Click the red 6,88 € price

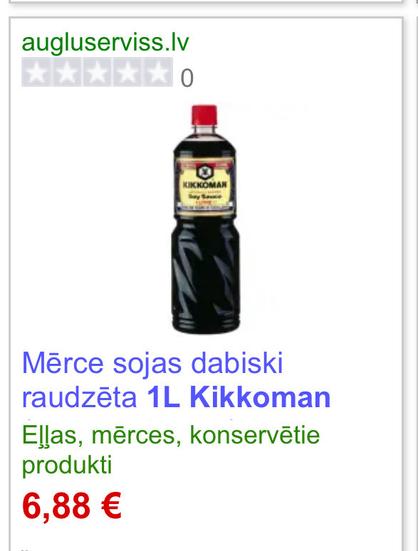tap(72, 506)
